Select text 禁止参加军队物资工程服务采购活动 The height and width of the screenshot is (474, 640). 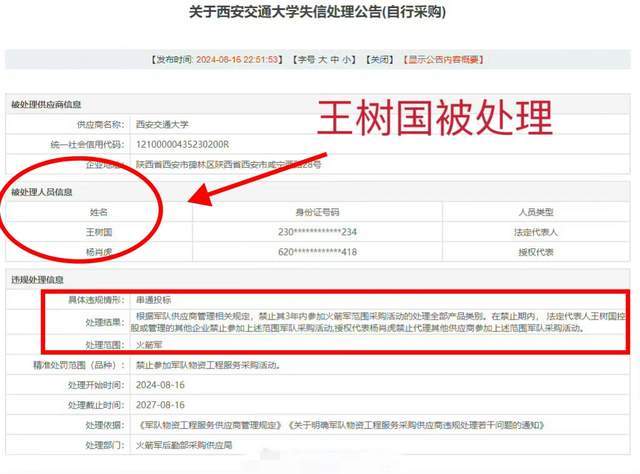click(x=208, y=365)
